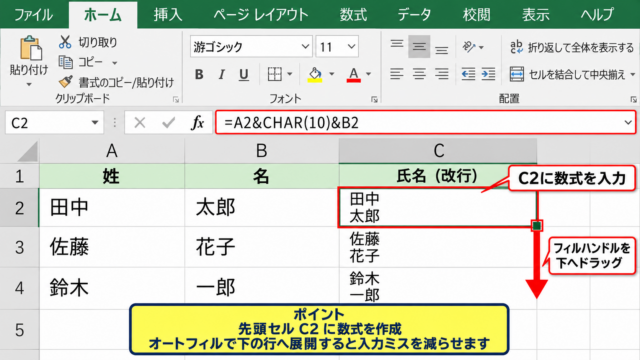Screen dimensions: 640x360
Task: Switch to the 挿入 tab
Action: (168, 15)
